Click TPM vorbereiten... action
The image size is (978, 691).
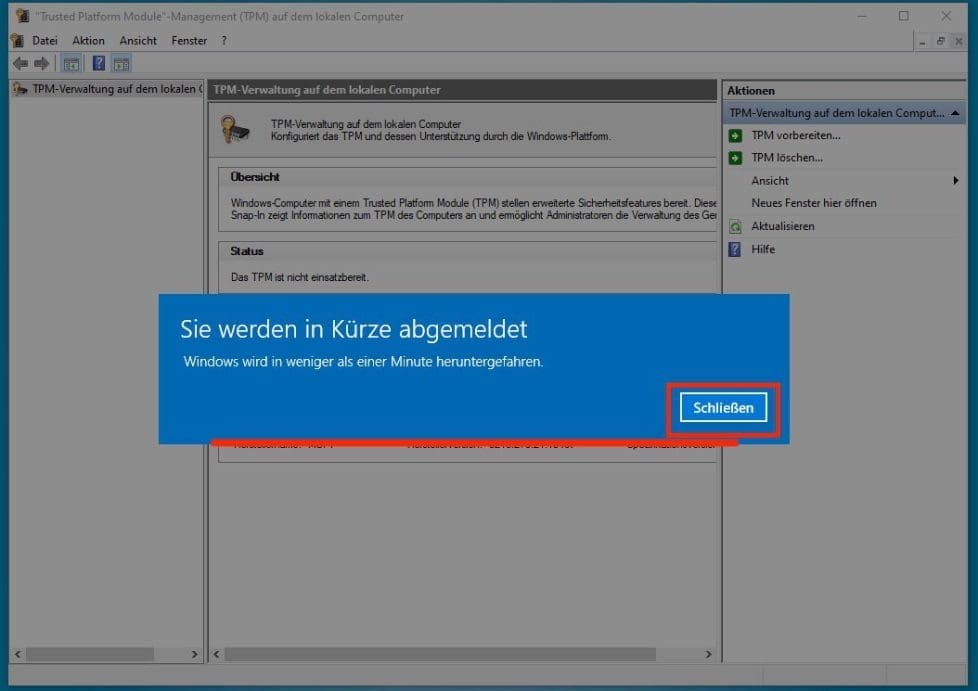coord(795,135)
